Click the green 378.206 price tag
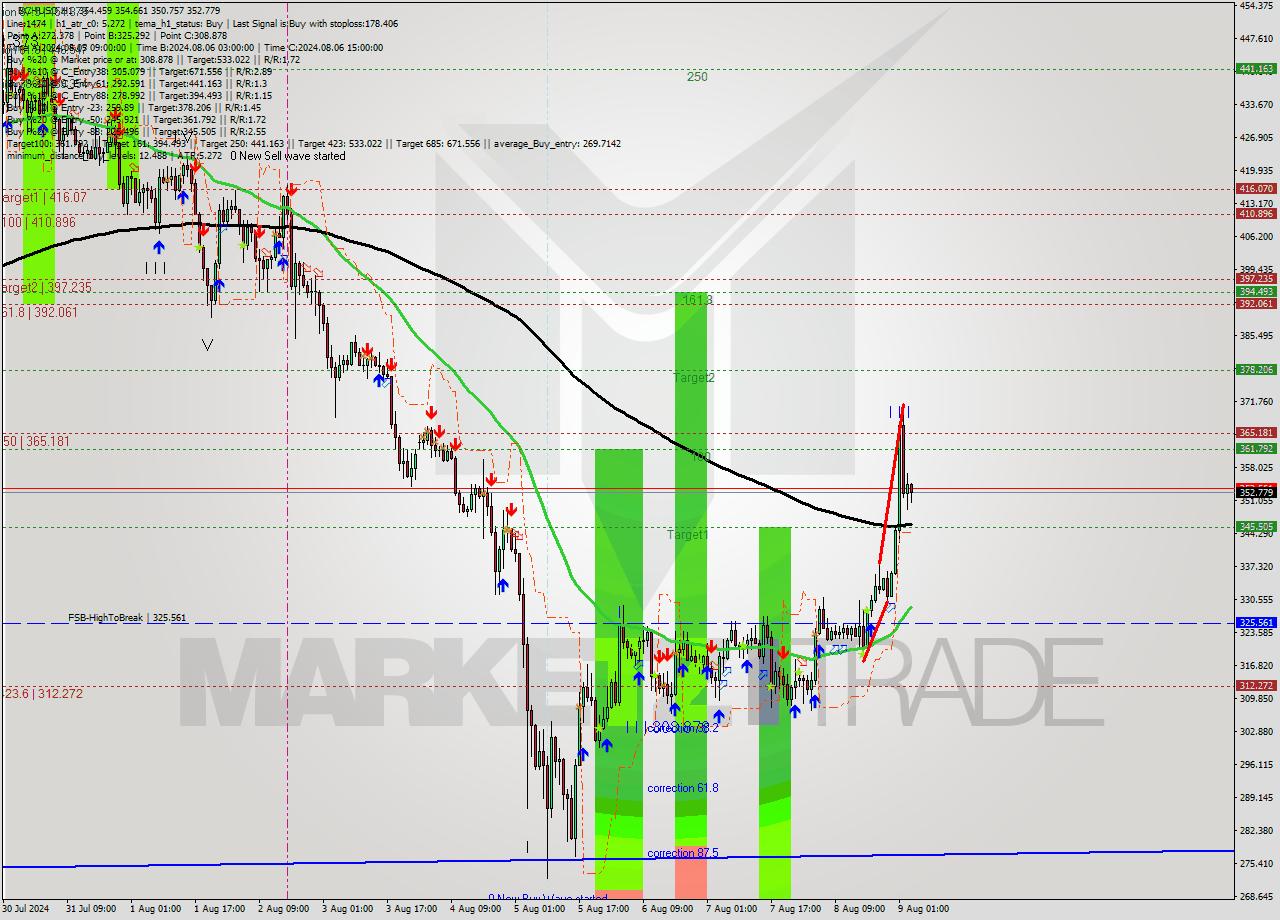 pyautogui.click(x=1256, y=370)
